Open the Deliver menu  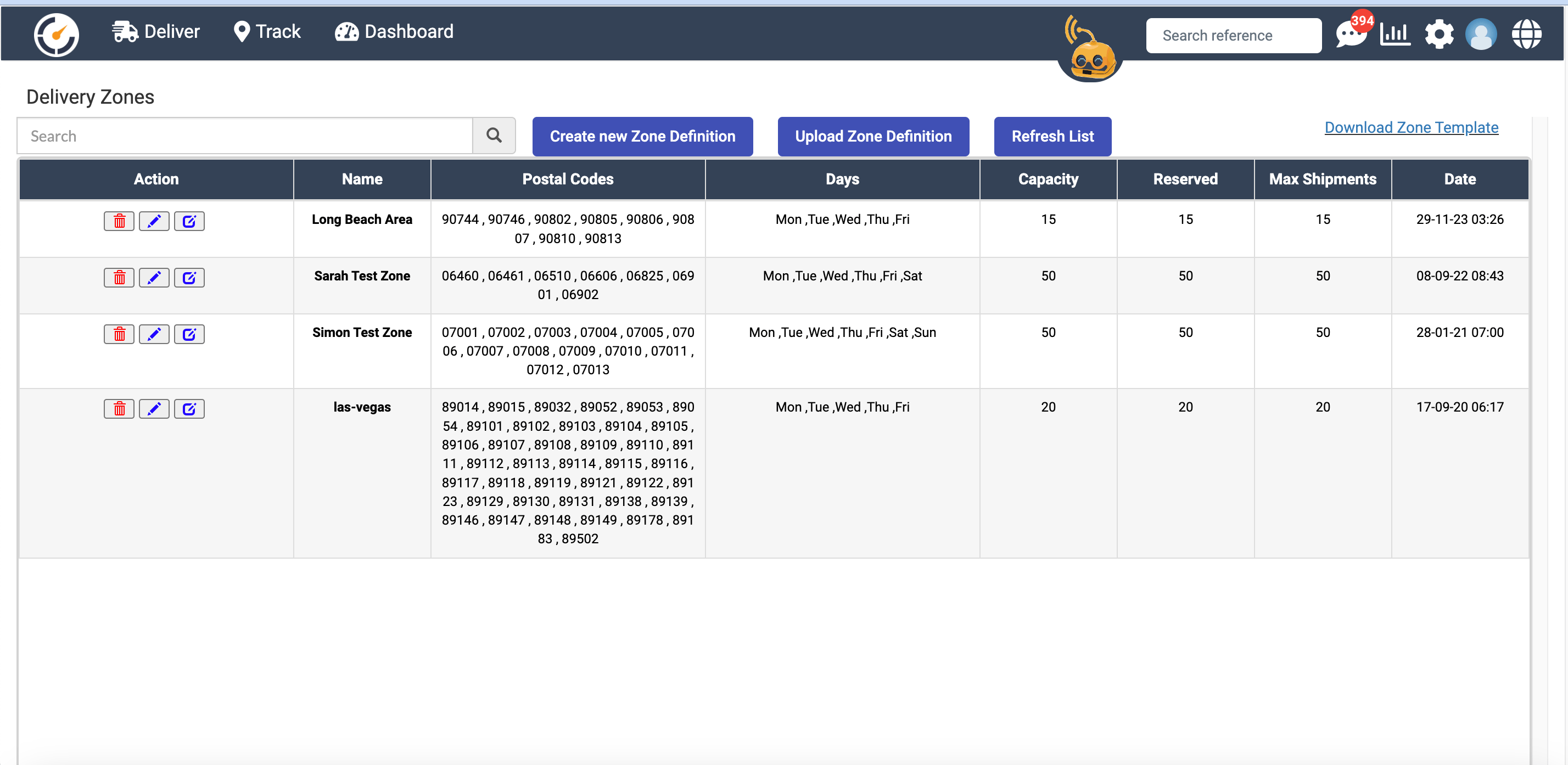pyautogui.click(x=156, y=32)
